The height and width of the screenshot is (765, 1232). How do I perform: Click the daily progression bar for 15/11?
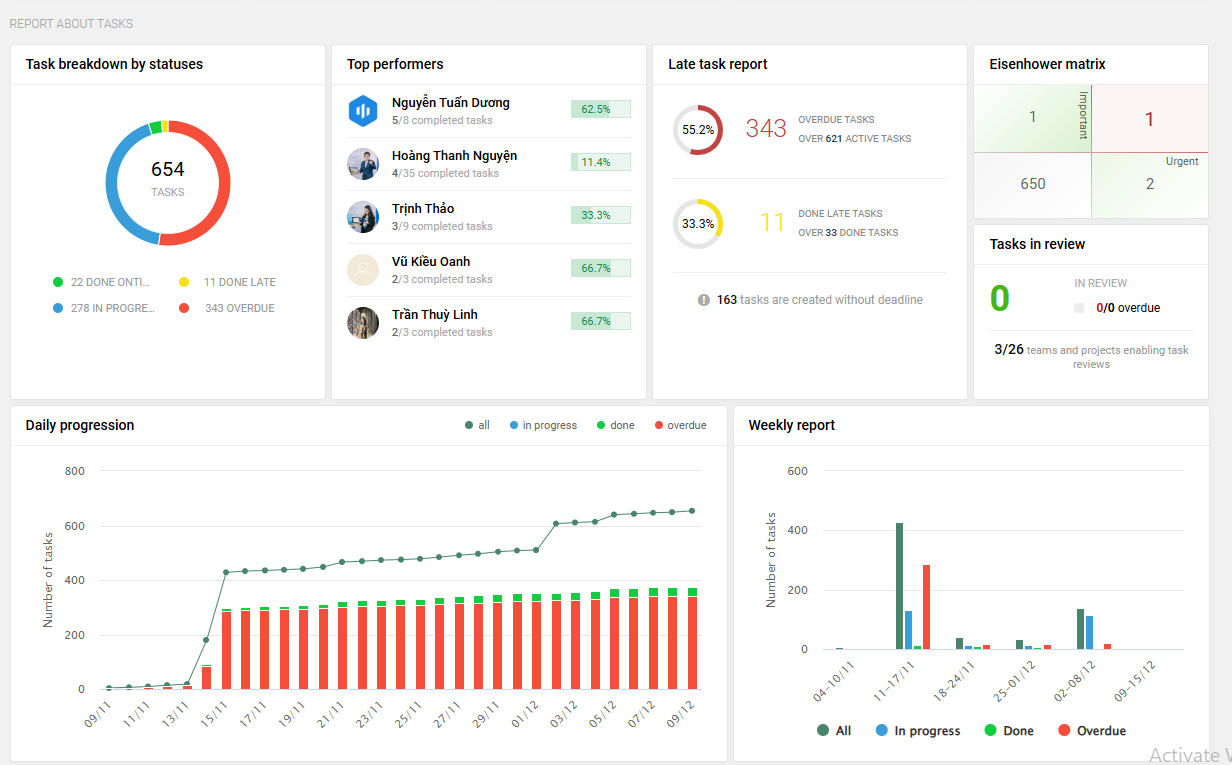point(226,649)
